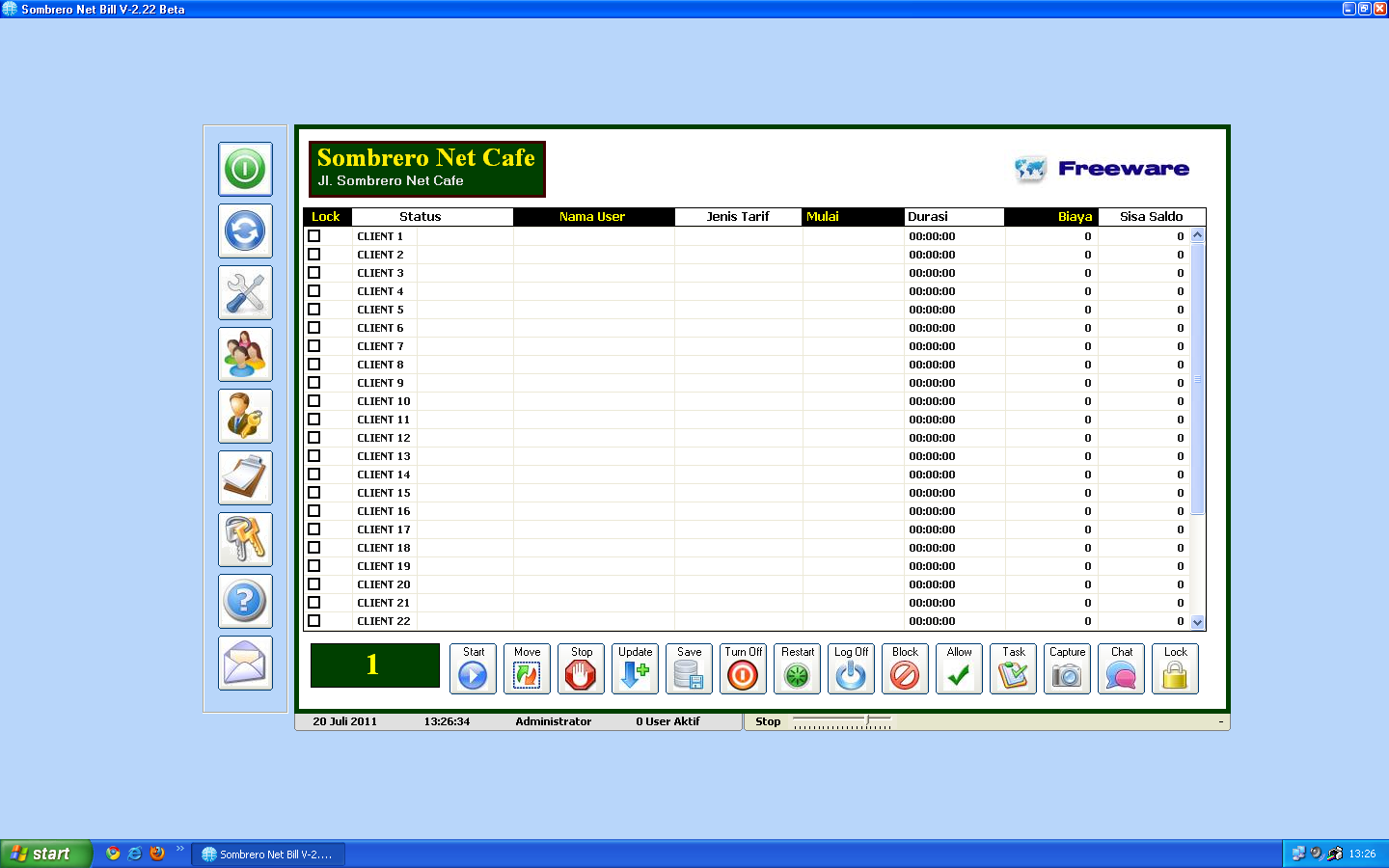Click the users group icon in the sidebar
The width and height of the screenshot is (1389, 868).
[x=245, y=354]
